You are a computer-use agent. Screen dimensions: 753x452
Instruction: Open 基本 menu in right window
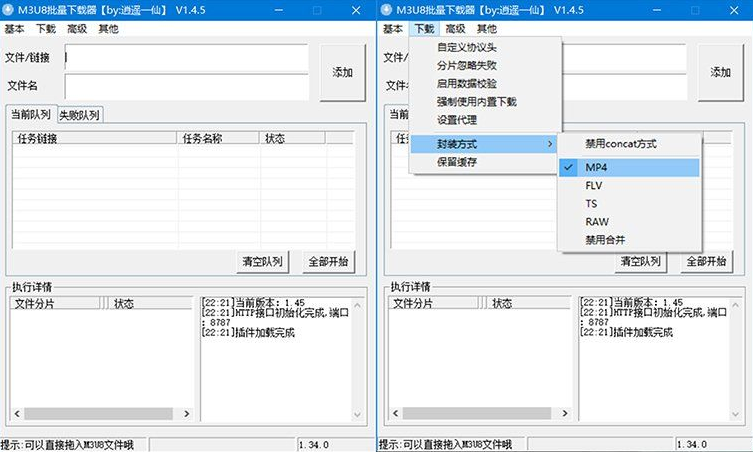pyautogui.click(x=393, y=29)
